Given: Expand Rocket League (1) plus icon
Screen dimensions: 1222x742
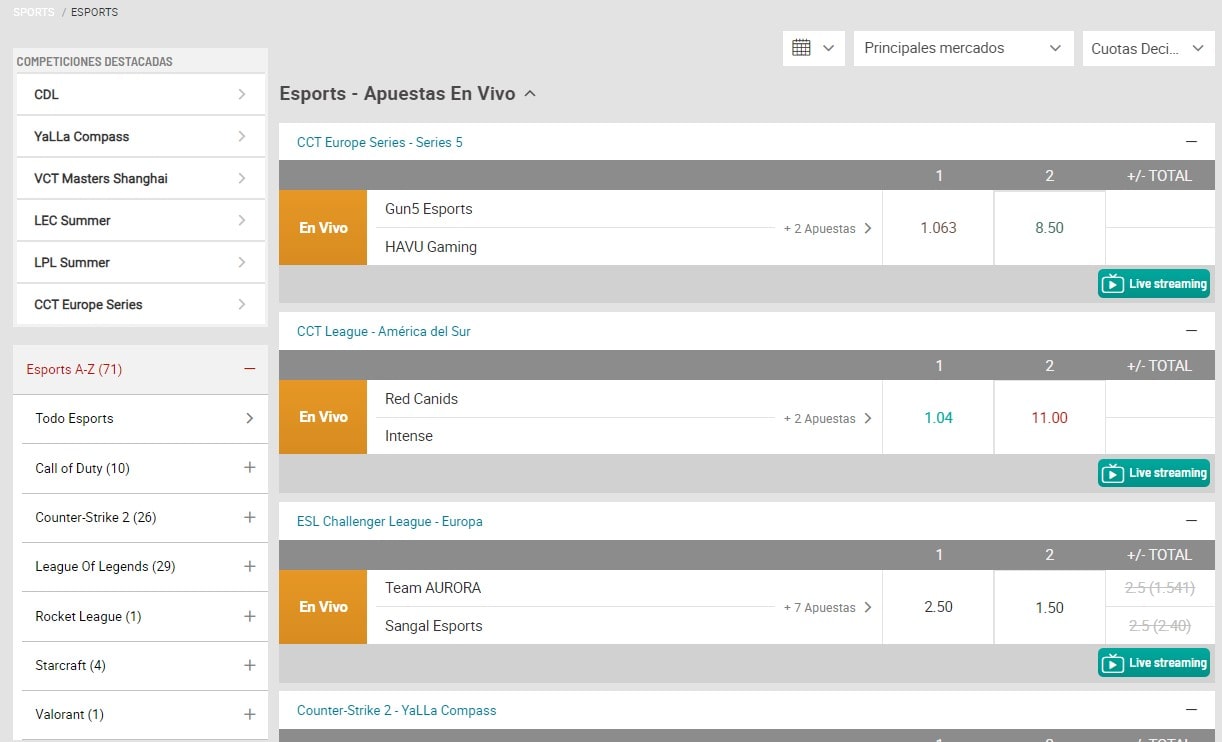Looking at the screenshot, I should (x=250, y=616).
